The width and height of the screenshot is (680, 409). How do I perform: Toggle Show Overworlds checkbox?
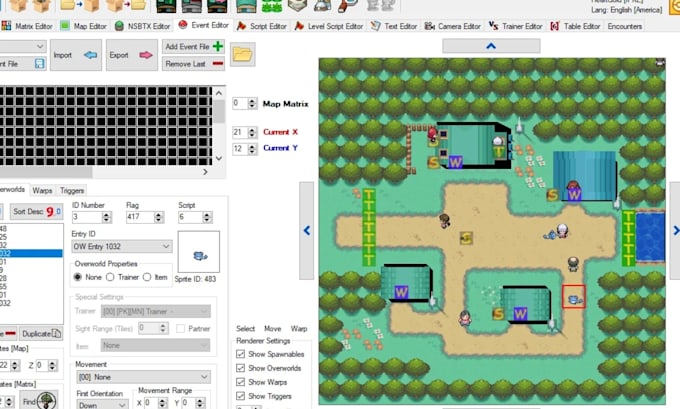240,368
